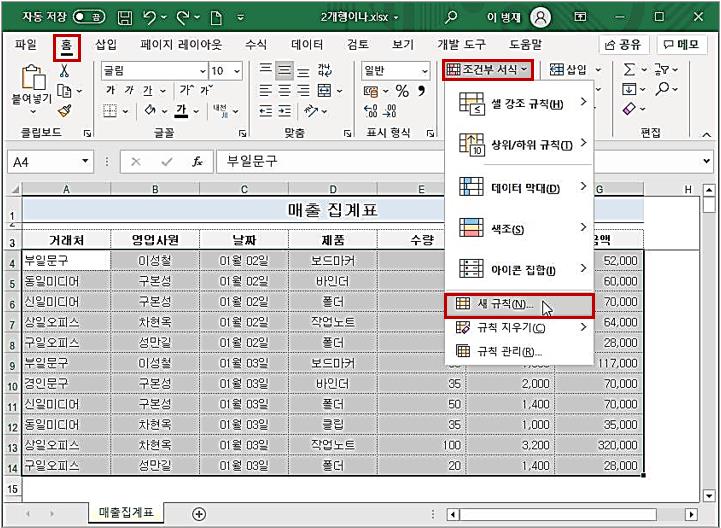Choose 새 규칙 menu item
Screen dimensions: 721x528
pyautogui.click(x=519, y=304)
